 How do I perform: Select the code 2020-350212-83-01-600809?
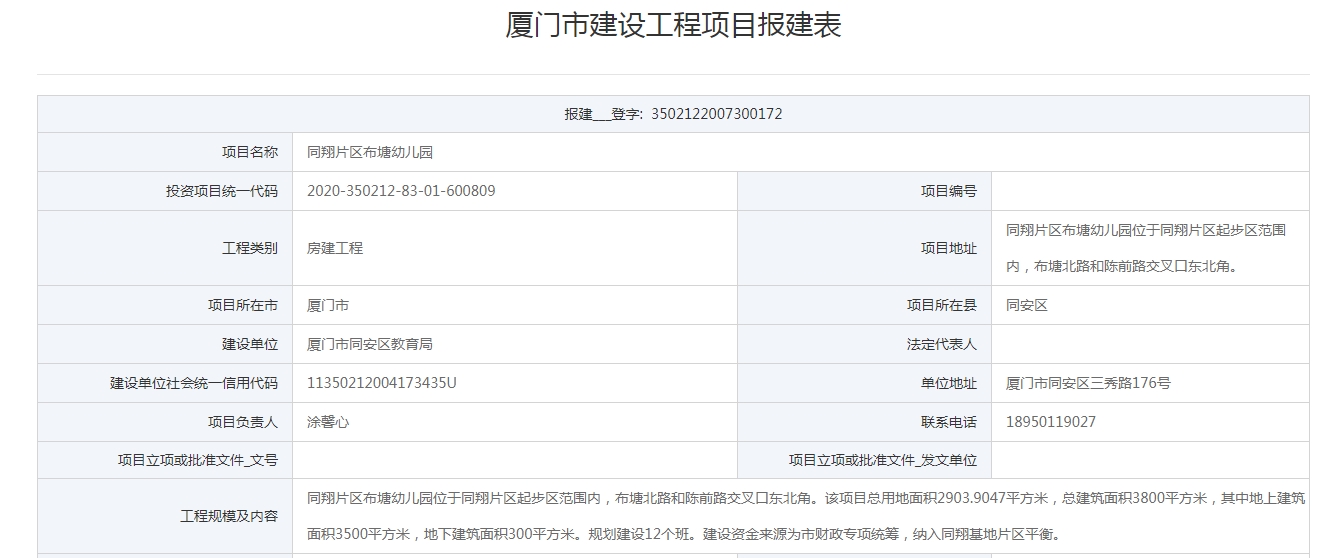[x=401, y=191]
